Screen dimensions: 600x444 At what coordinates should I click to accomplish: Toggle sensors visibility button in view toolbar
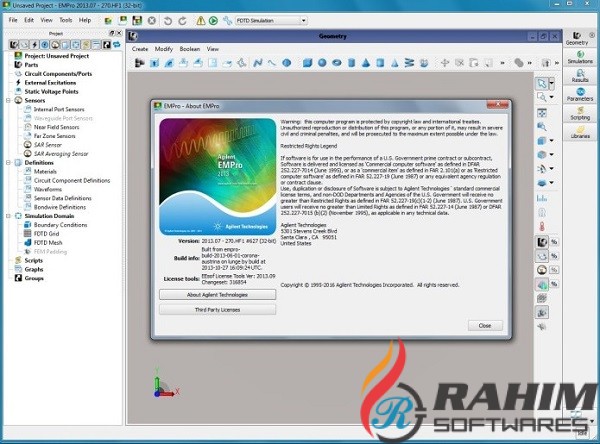pyautogui.click(x=542, y=270)
